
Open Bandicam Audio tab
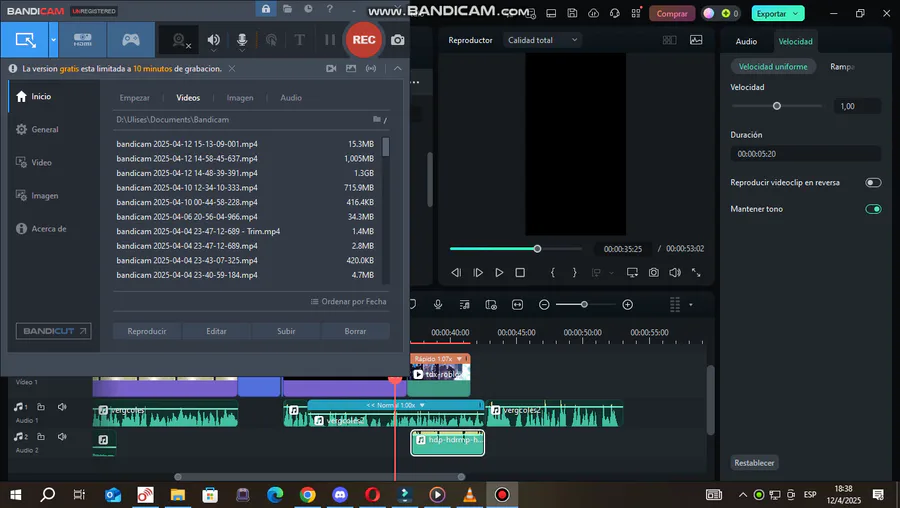pyautogui.click(x=291, y=98)
